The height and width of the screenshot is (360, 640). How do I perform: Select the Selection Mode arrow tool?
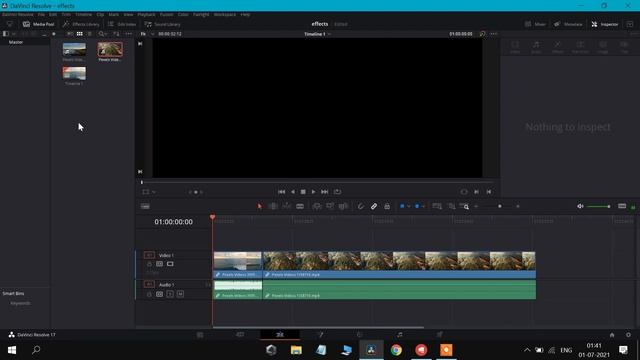[260, 207]
